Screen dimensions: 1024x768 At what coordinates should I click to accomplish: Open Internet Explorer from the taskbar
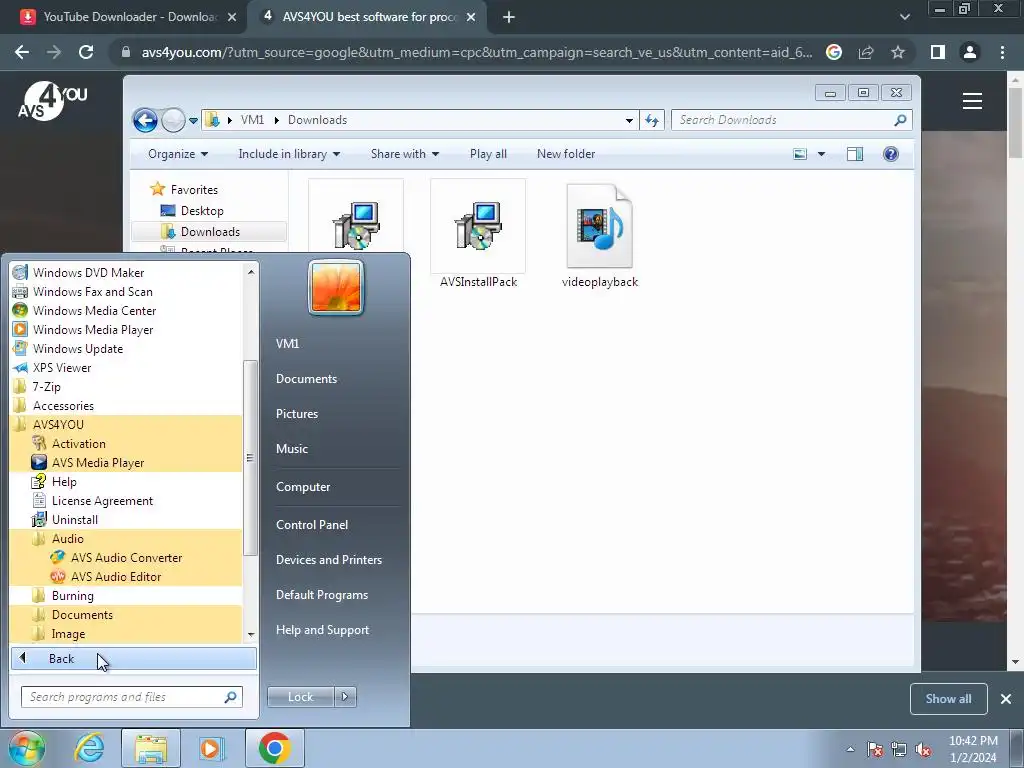89,748
